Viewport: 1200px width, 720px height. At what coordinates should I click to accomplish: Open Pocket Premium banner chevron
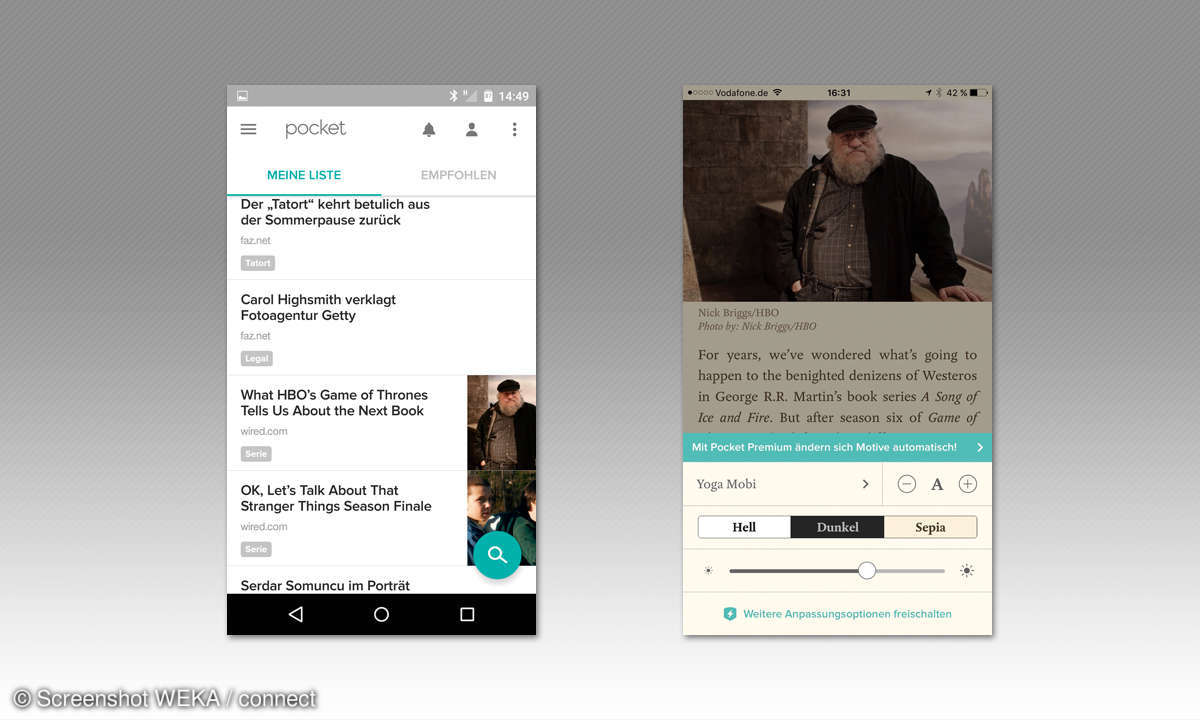(980, 448)
